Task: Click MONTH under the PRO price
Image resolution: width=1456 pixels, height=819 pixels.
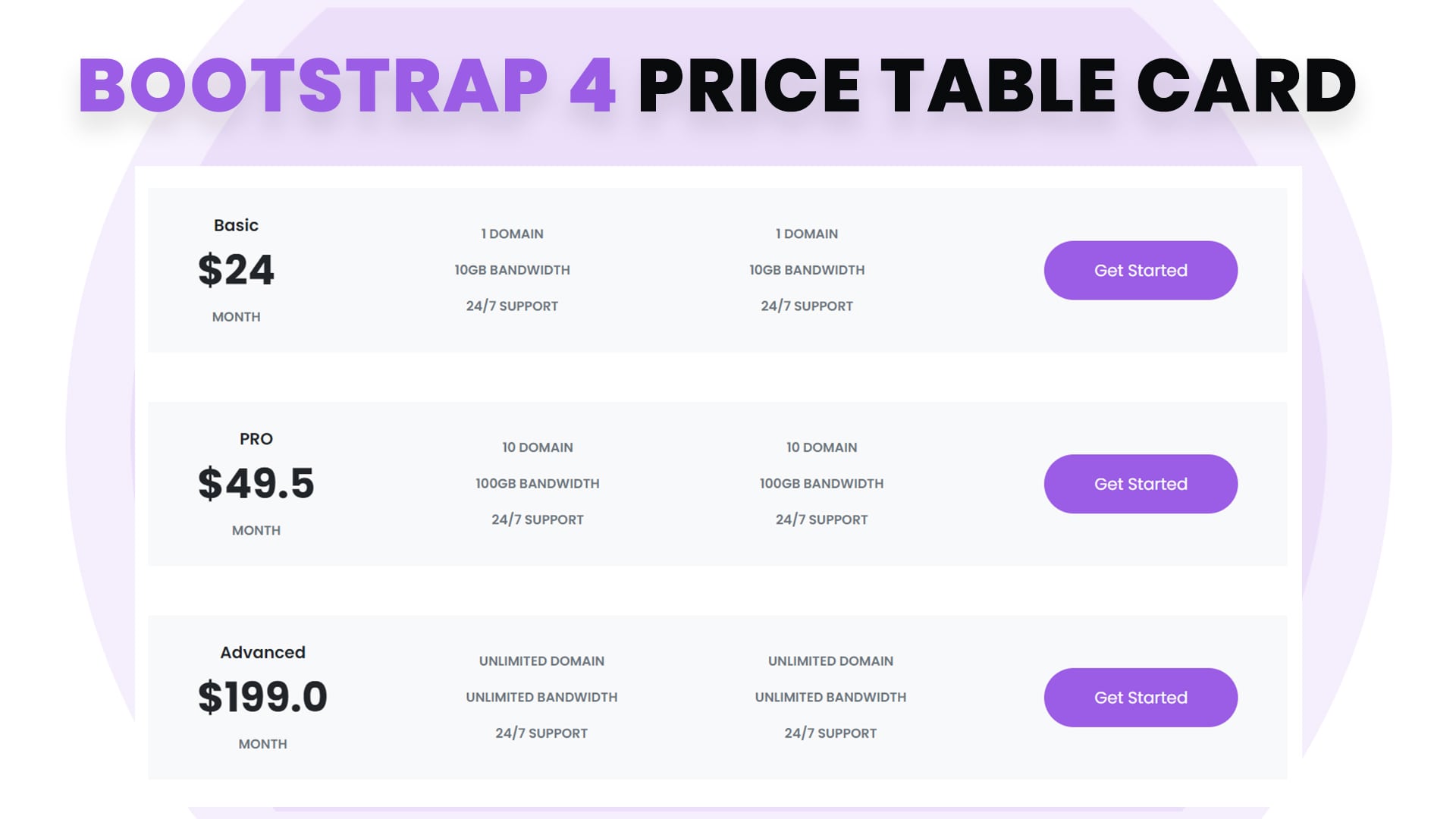Action: point(257,530)
